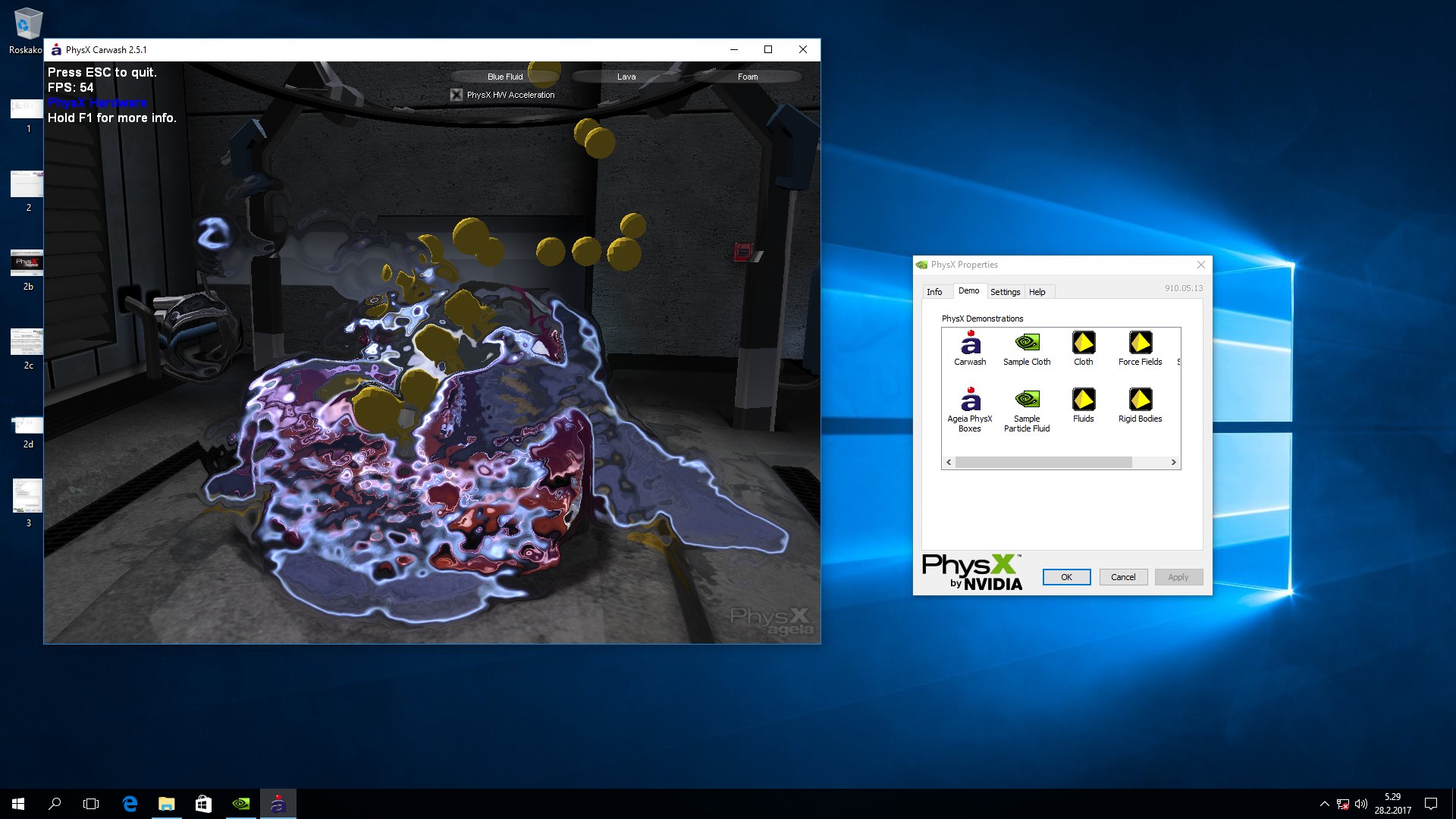Image resolution: width=1456 pixels, height=819 pixels.
Task: Switch to the Settings tab
Action: (x=1005, y=292)
